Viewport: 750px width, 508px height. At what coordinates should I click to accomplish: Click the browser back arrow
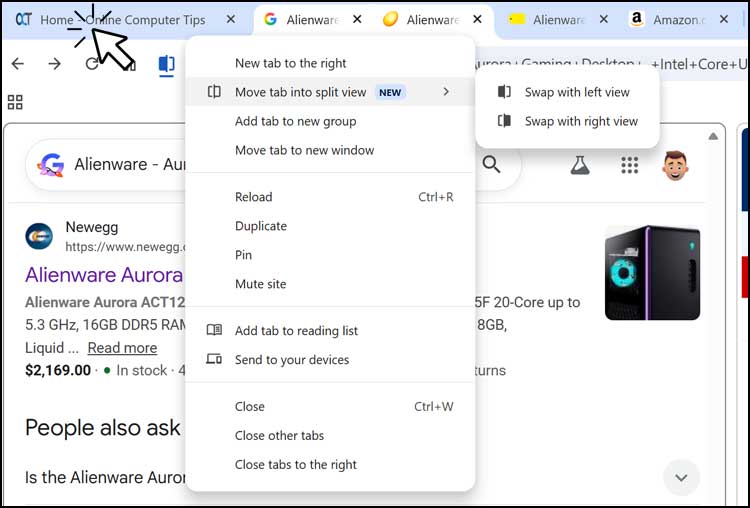point(18,64)
